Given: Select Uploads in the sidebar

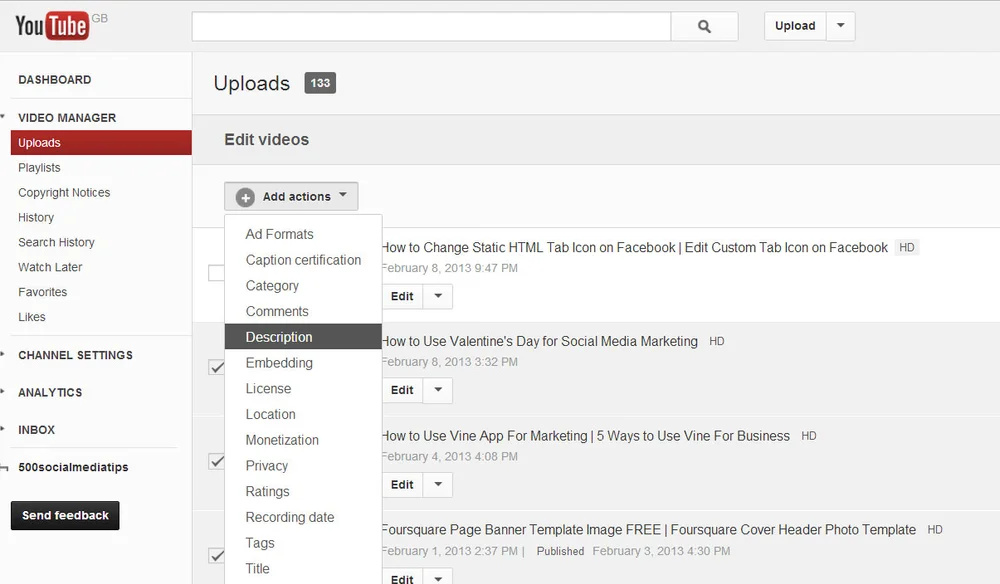Looking at the screenshot, I should pyautogui.click(x=101, y=143).
